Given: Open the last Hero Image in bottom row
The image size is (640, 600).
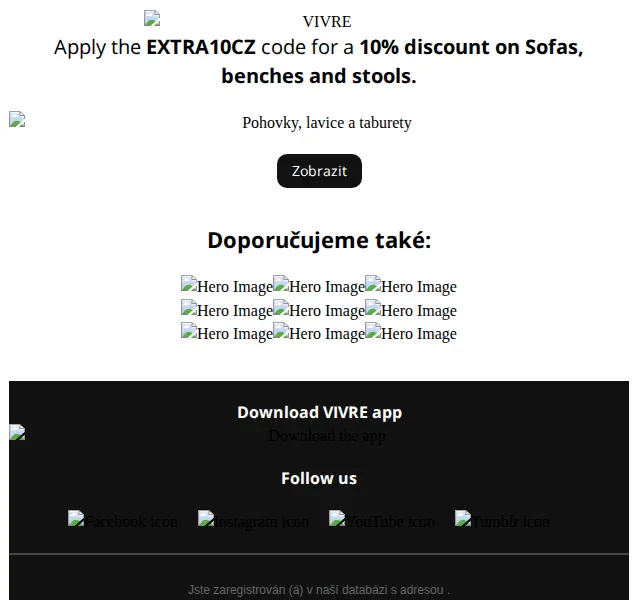Looking at the screenshot, I should pos(411,333).
